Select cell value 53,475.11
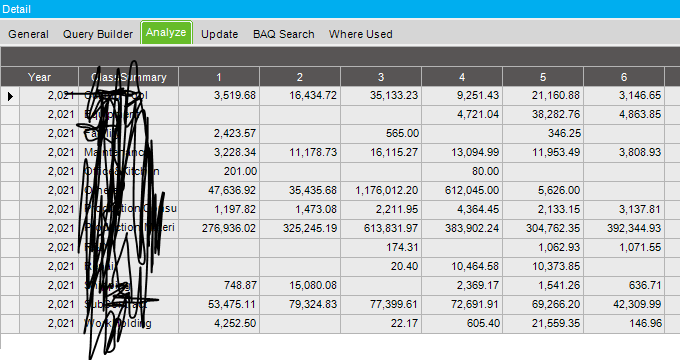The image size is (680, 360). [x=219, y=304]
